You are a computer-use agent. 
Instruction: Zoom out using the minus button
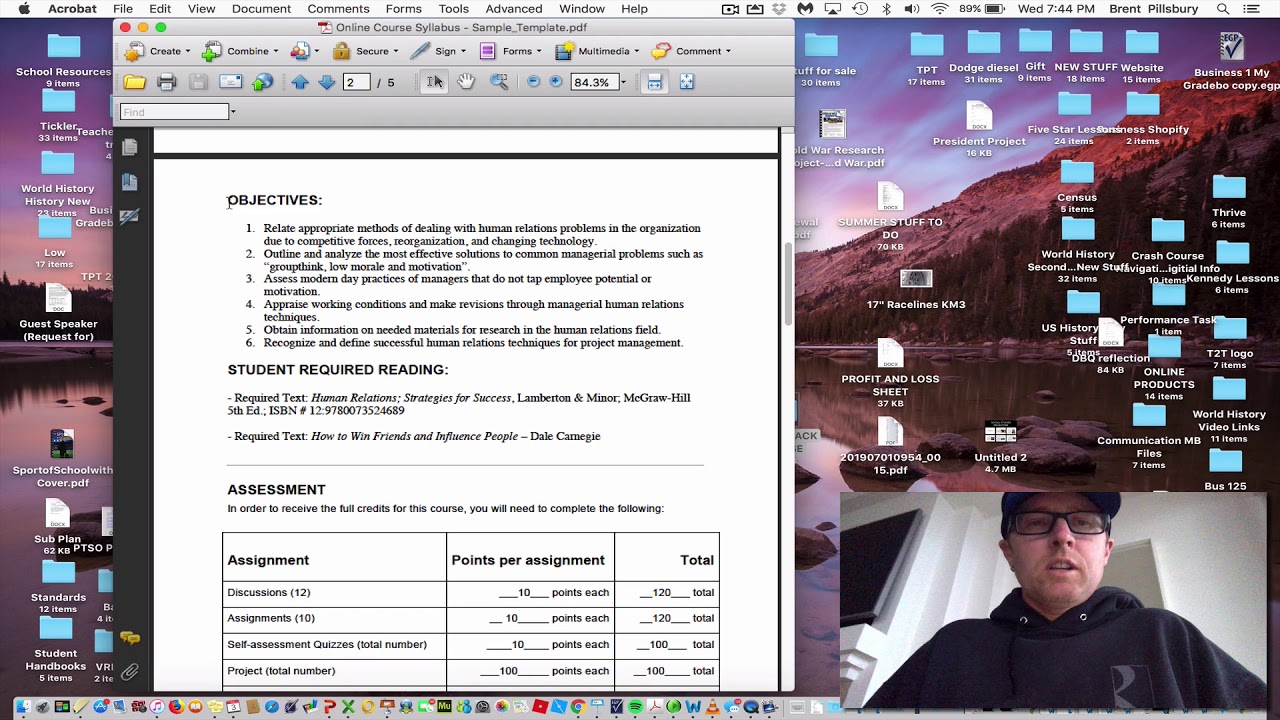point(534,82)
